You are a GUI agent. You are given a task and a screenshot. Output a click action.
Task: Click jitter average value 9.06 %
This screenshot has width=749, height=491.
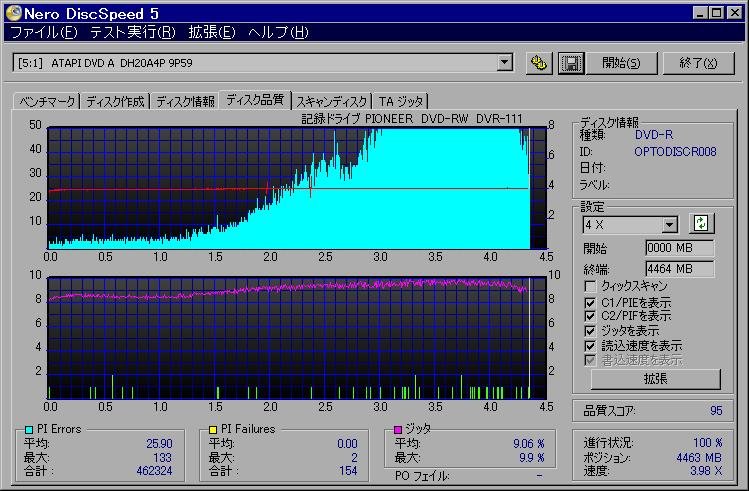tap(529, 444)
